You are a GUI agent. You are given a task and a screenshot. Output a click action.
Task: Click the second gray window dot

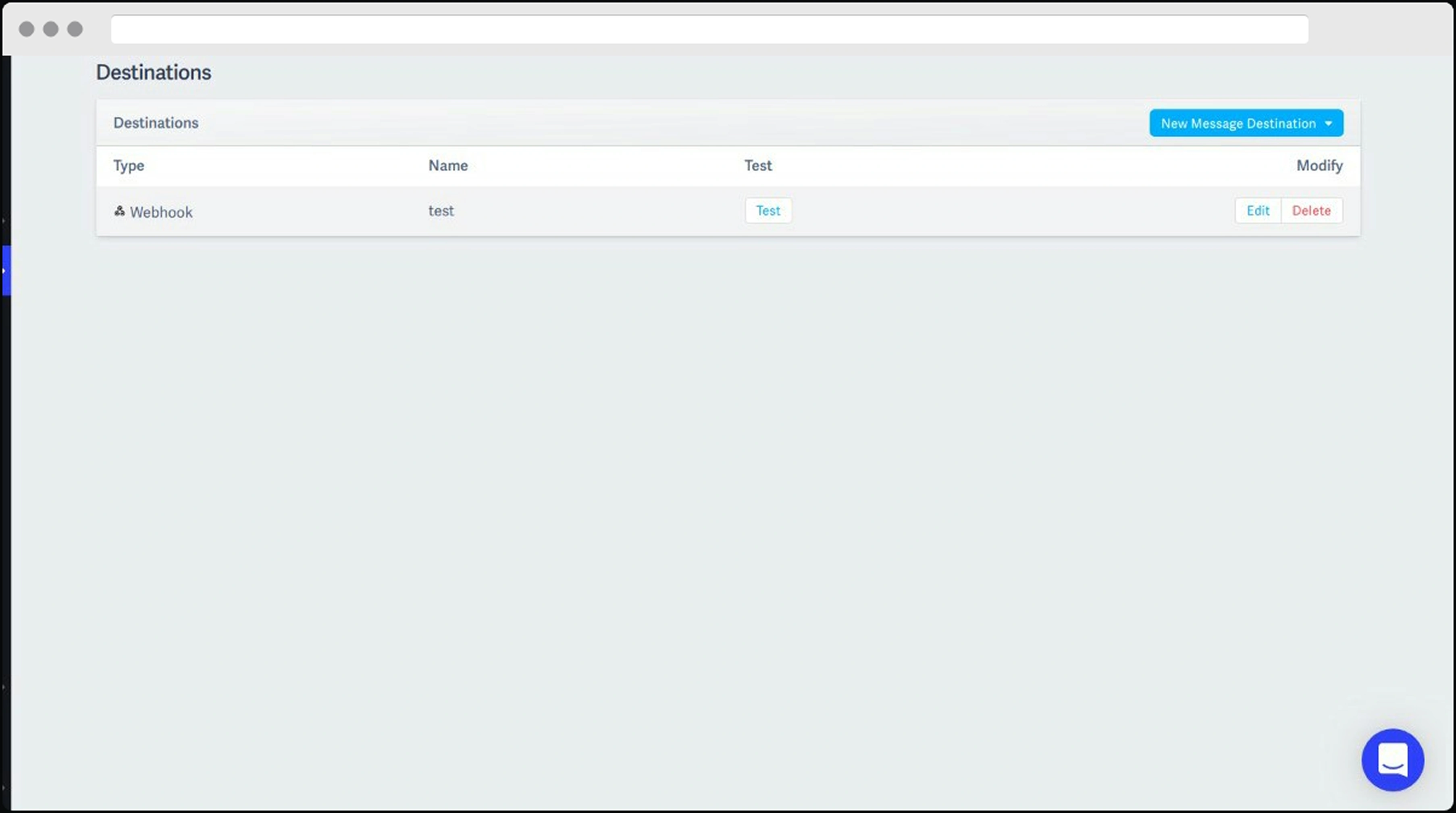point(51,29)
